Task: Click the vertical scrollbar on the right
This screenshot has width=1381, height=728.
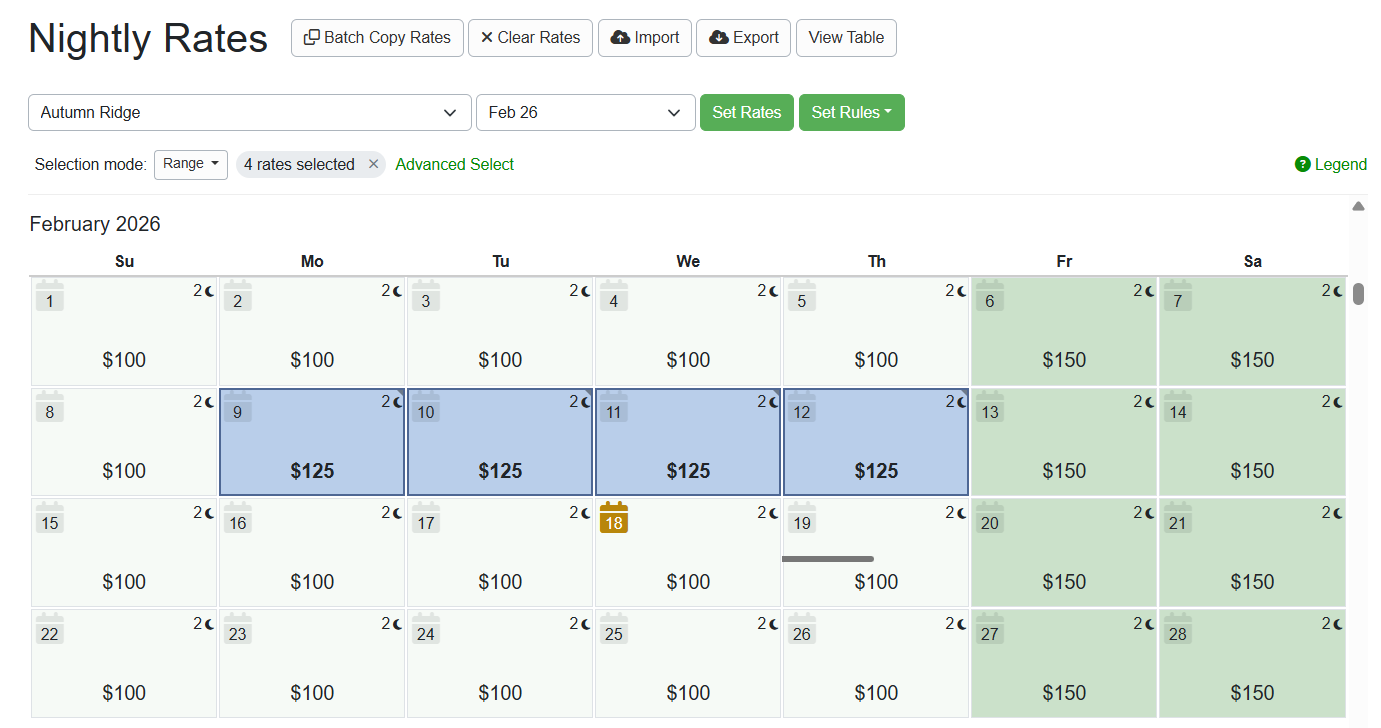Action: click(x=1358, y=293)
